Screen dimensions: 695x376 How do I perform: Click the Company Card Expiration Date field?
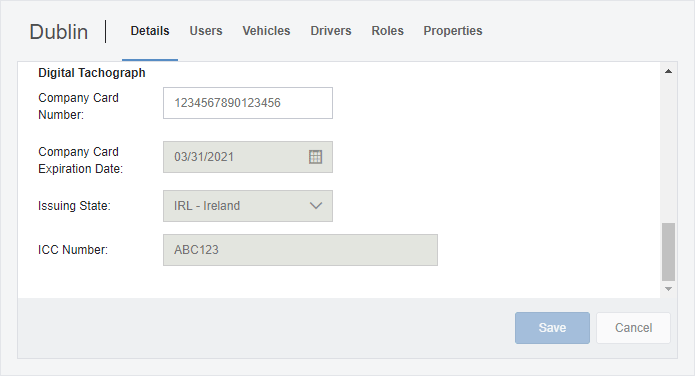[248, 157]
